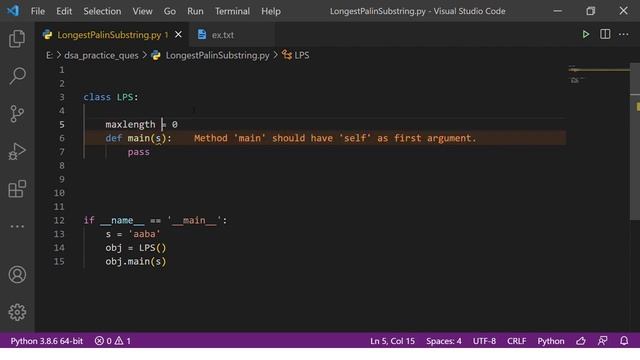Select Python 3.8.6 64-bit interpreter

point(47,340)
